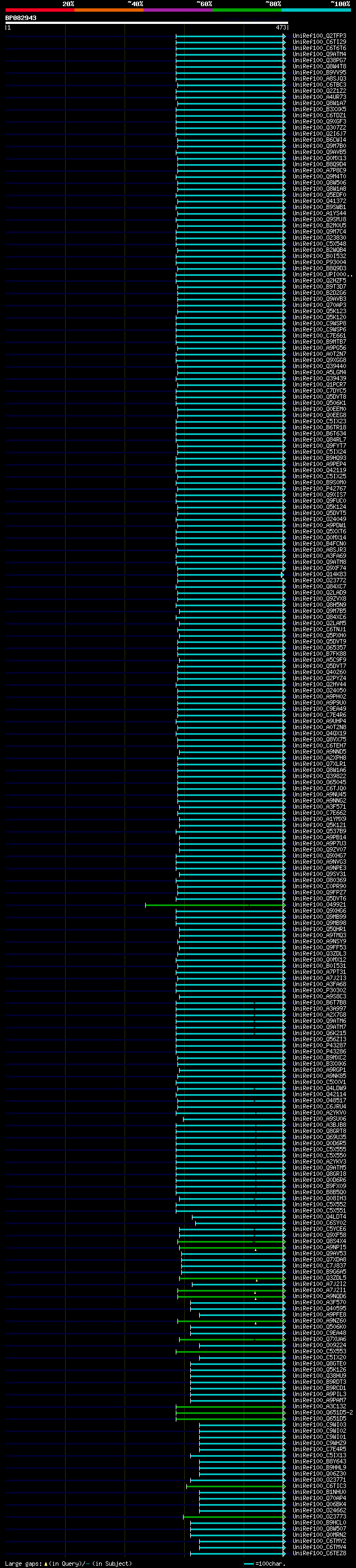Select hit label UniRef100_A8SJQ3
The image size is (356, 1568).
click(x=319, y=78)
